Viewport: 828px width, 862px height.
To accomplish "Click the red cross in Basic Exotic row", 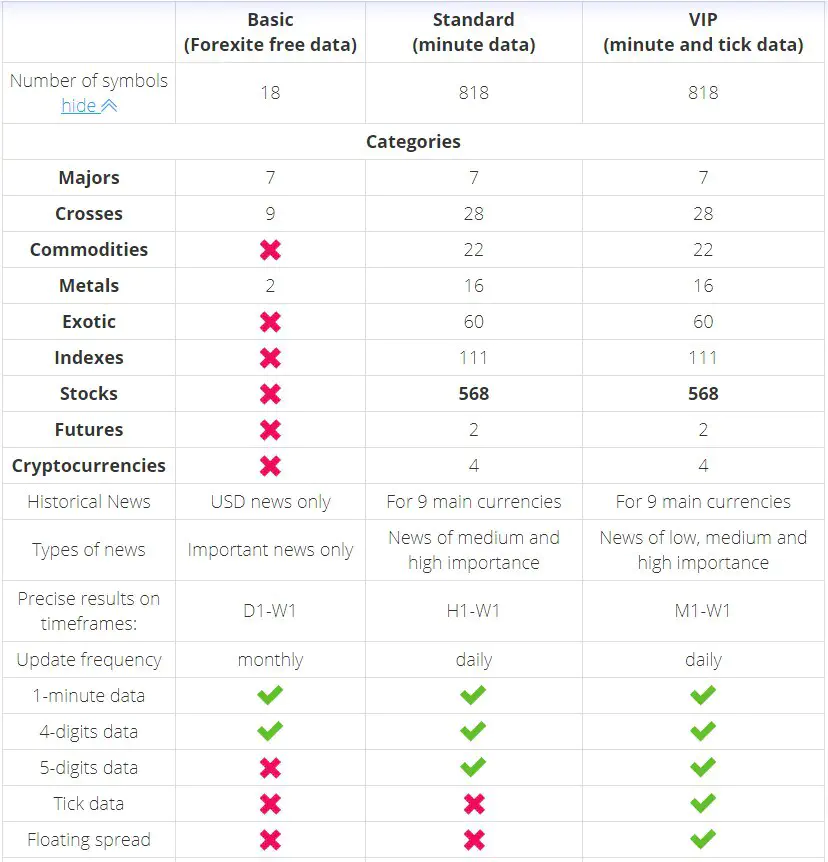I will pos(270,322).
